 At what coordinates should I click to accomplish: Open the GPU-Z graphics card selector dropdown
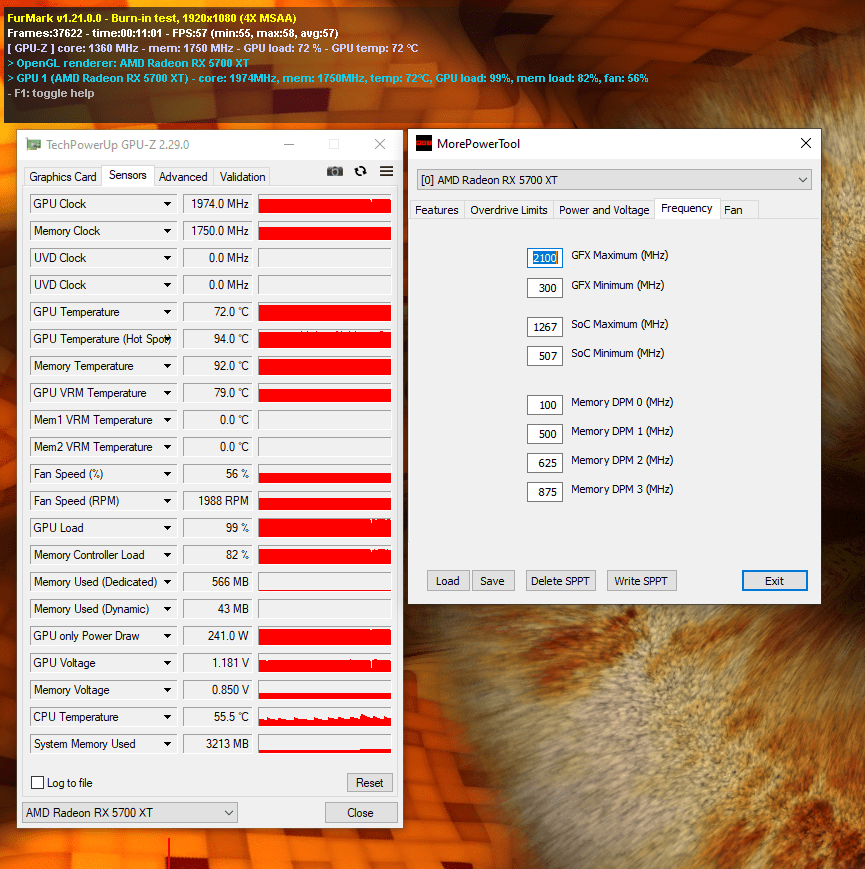point(130,812)
